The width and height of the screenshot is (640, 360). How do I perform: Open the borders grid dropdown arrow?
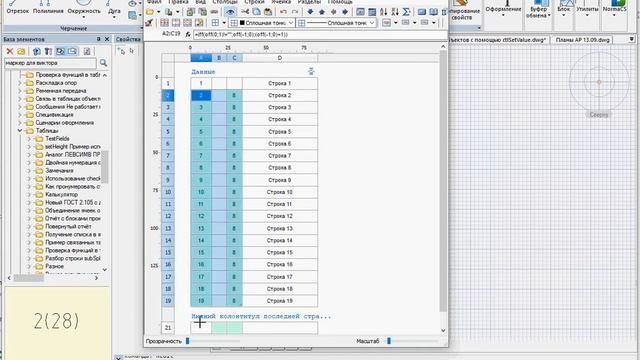(224, 23)
